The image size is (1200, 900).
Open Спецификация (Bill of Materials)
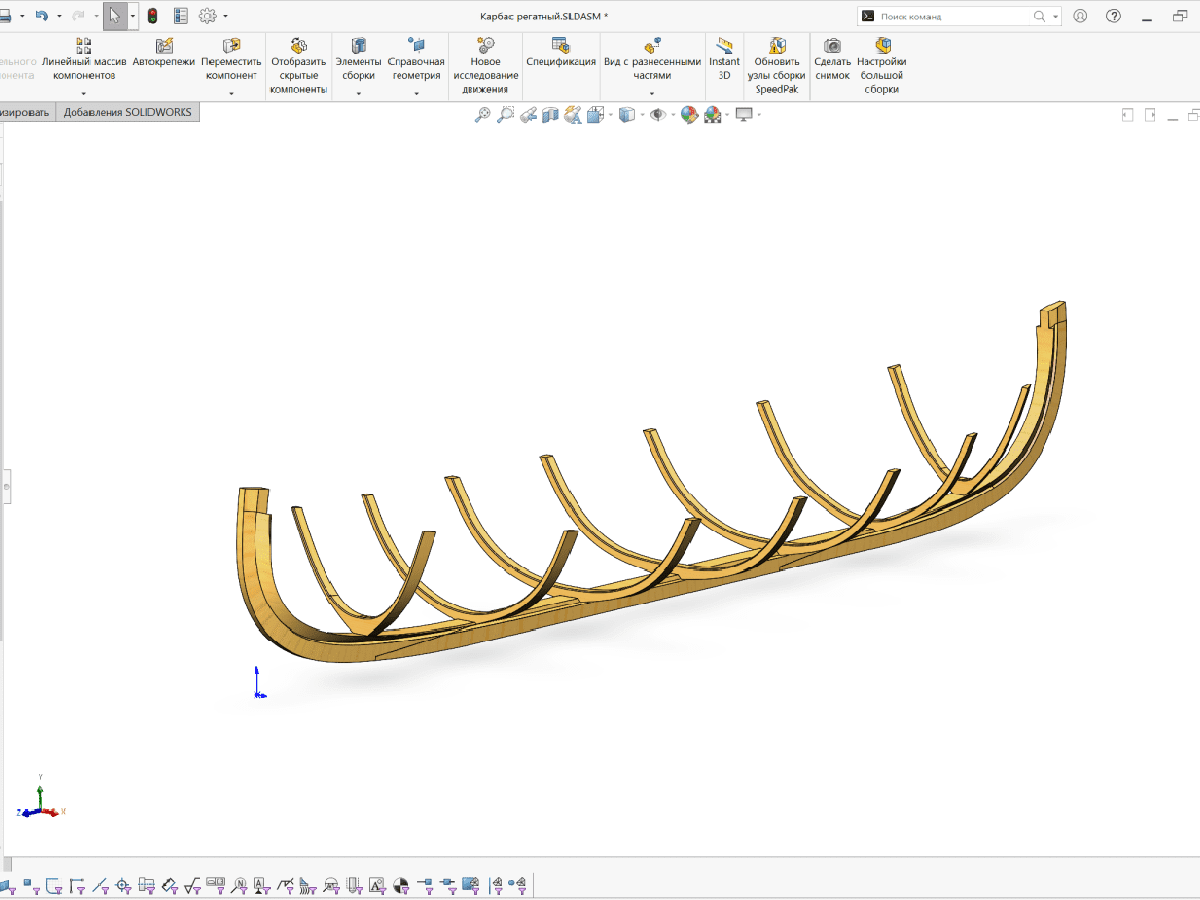tap(561, 53)
